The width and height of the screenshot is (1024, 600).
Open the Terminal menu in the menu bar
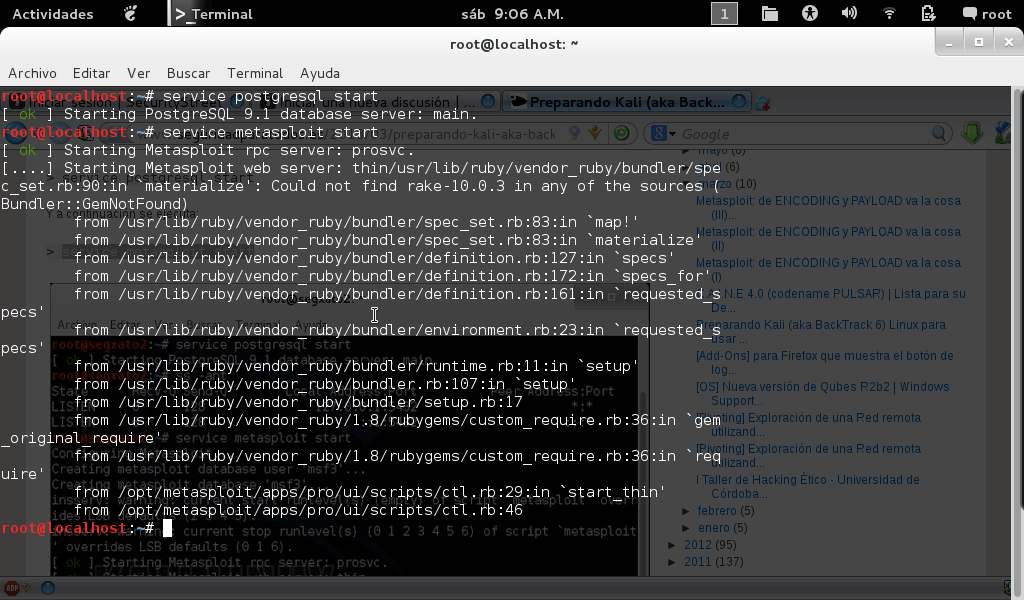pyautogui.click(x=255, y=73)
